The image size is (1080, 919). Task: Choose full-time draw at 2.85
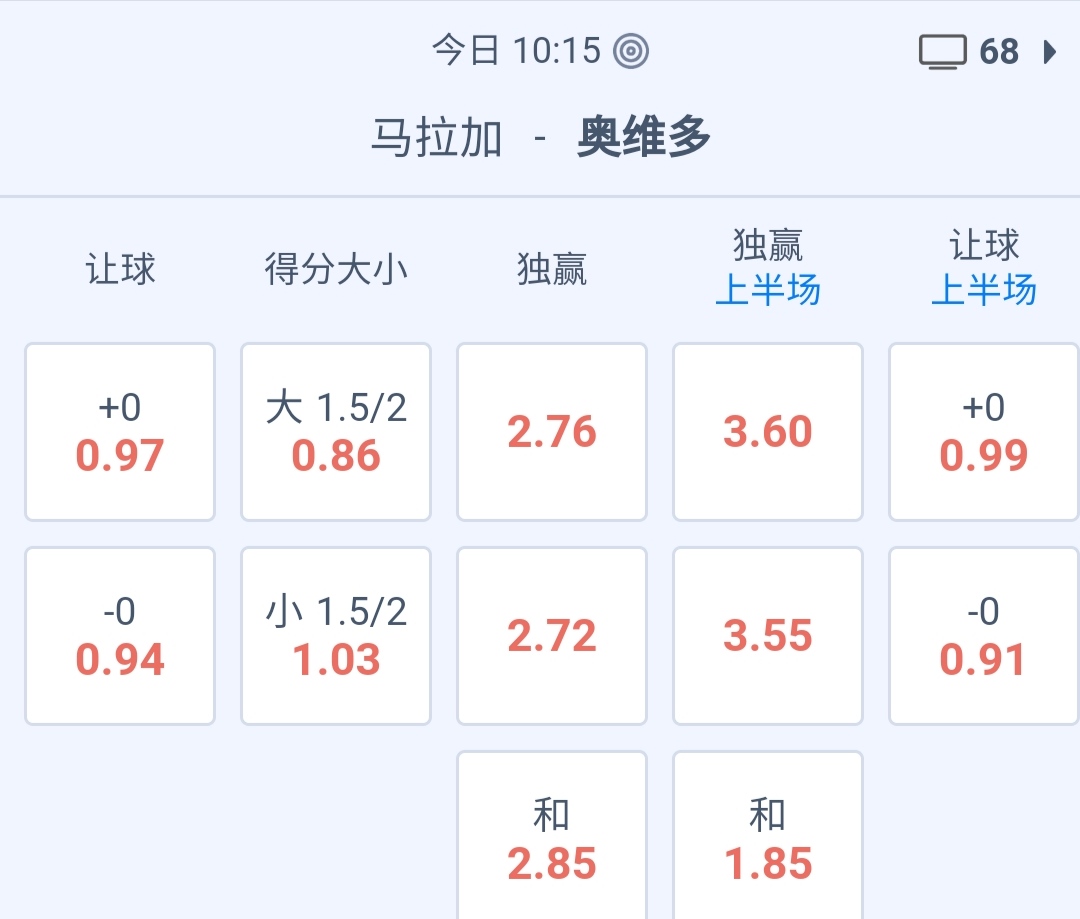coord(552,840)
